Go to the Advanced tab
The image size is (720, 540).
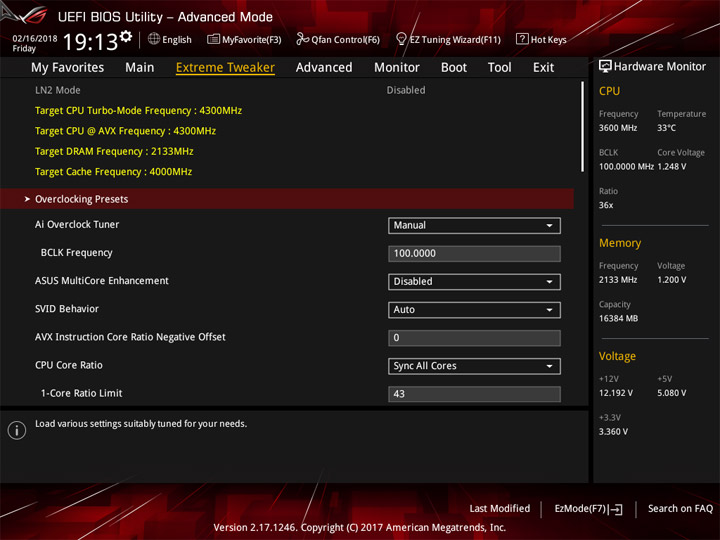324,68
